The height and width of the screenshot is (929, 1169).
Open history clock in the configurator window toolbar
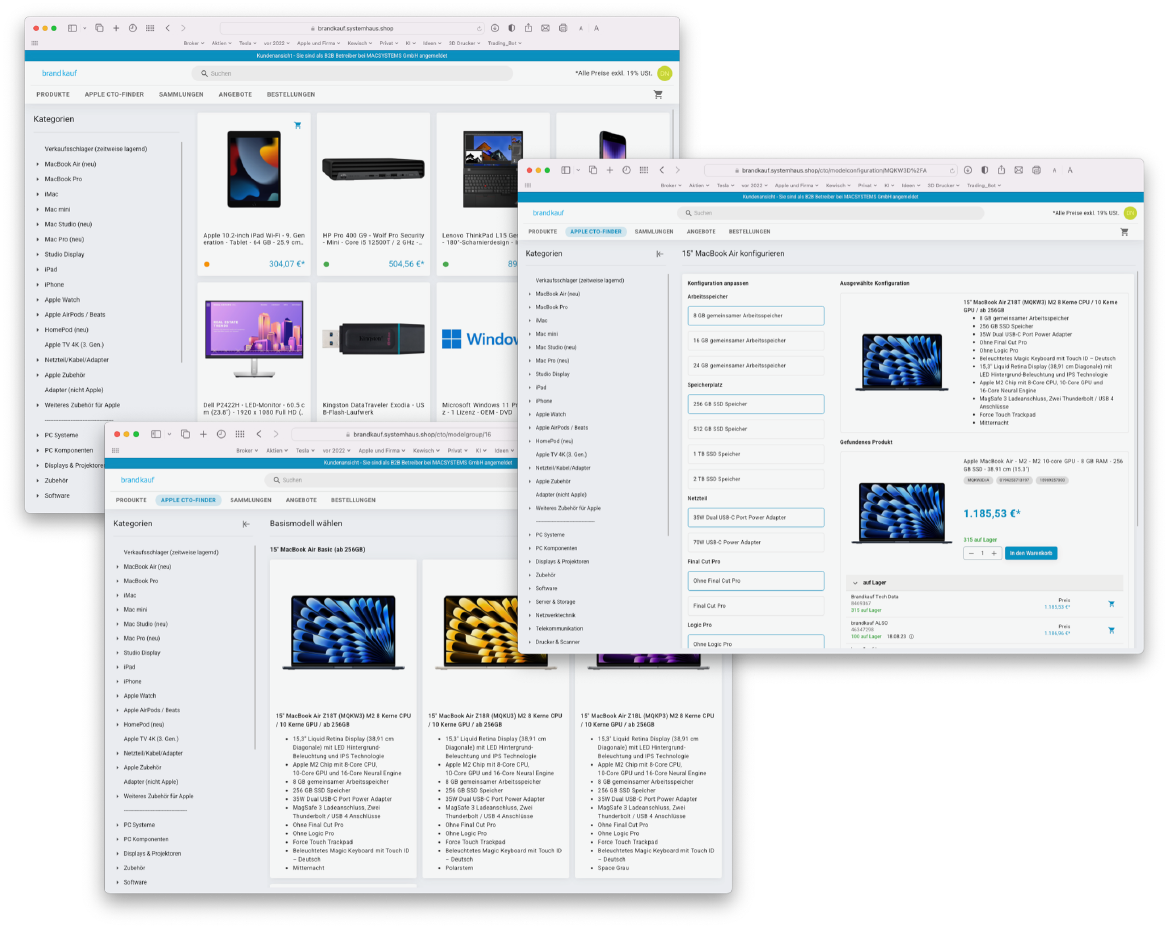626,170
